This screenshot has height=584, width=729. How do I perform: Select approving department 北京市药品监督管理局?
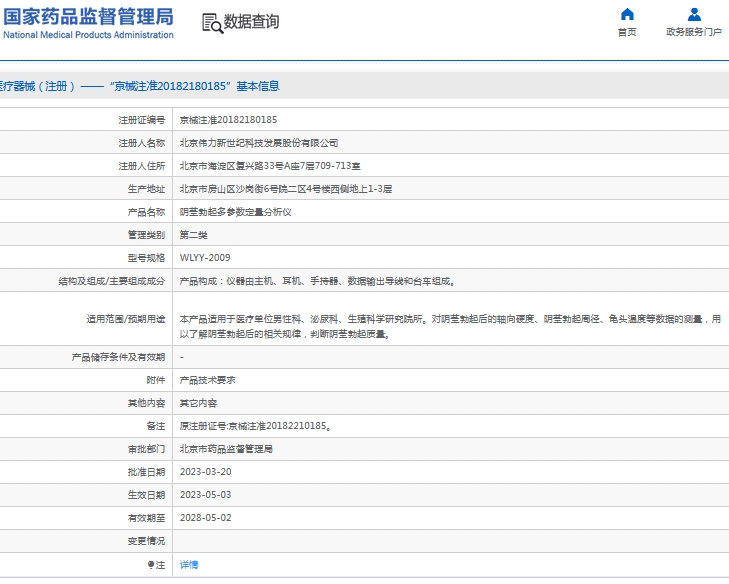click(x=226, y=449)
